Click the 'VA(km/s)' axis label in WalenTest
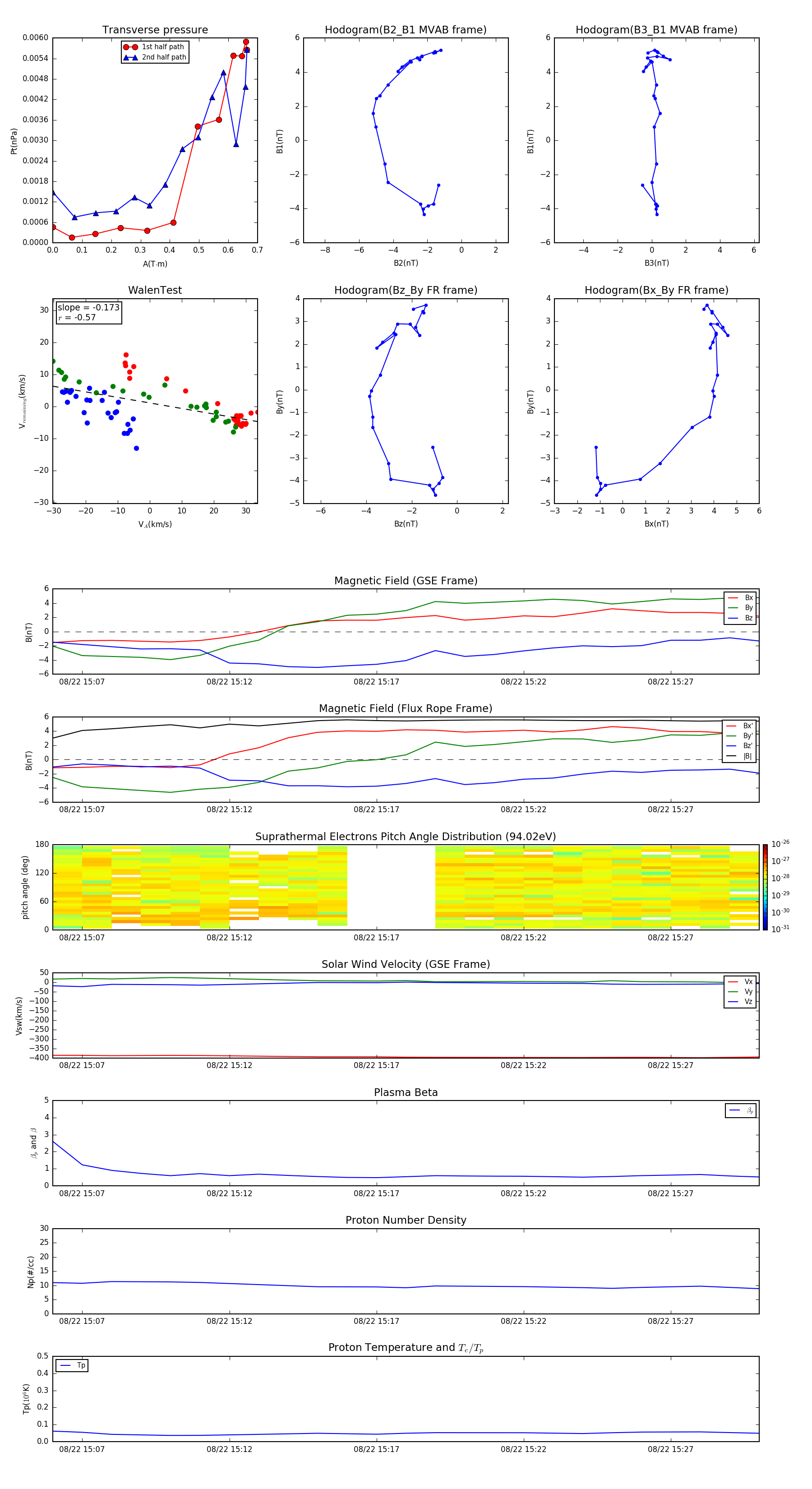This screenshot has height=1489, width=812. pyautogui.click(x=155, y=524)
